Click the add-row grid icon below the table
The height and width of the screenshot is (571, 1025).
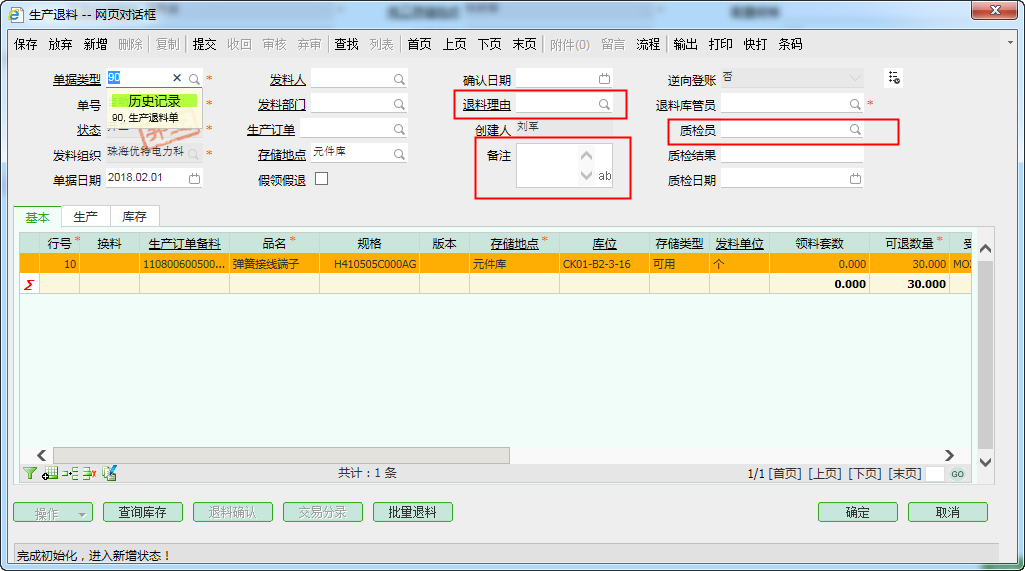(x=50, y=473)
